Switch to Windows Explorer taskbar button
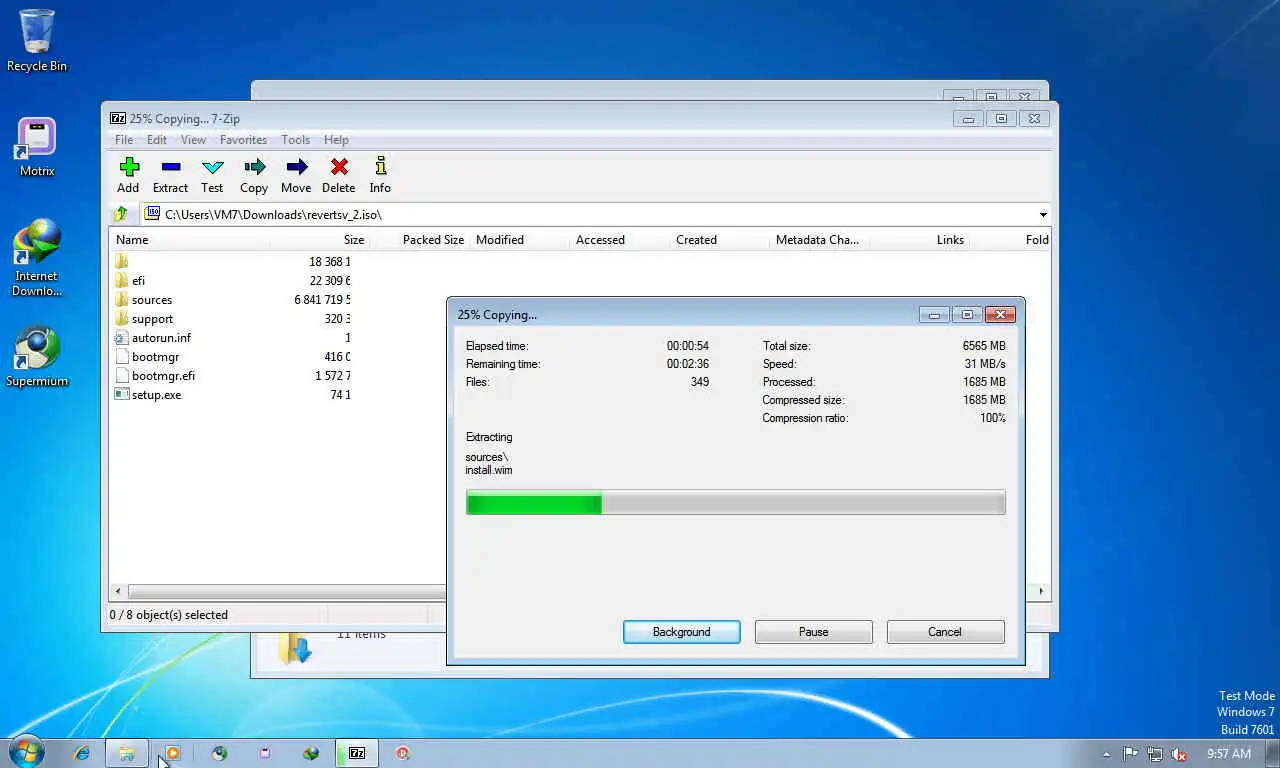Viewport: 1280px width, 768px height. 127,753
